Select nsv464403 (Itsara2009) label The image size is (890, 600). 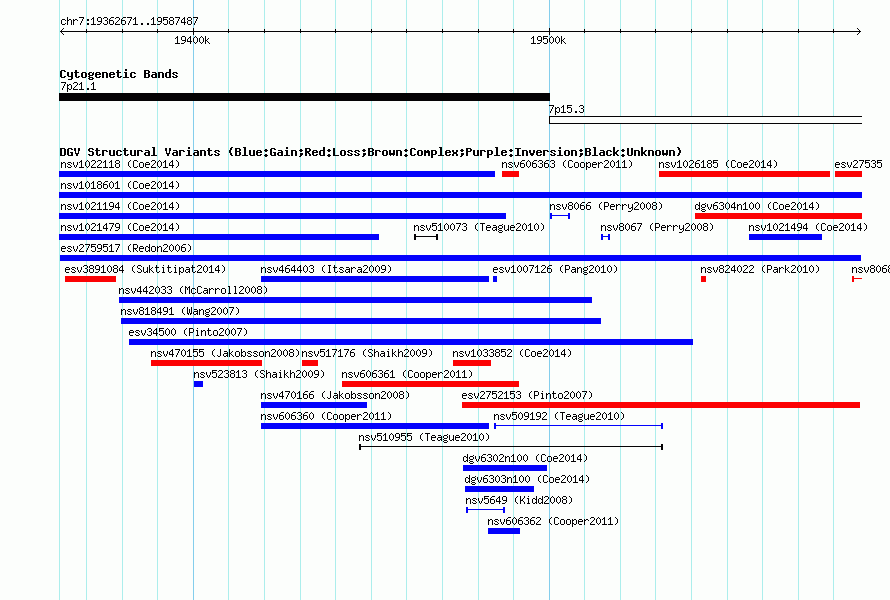click(326, 269)
